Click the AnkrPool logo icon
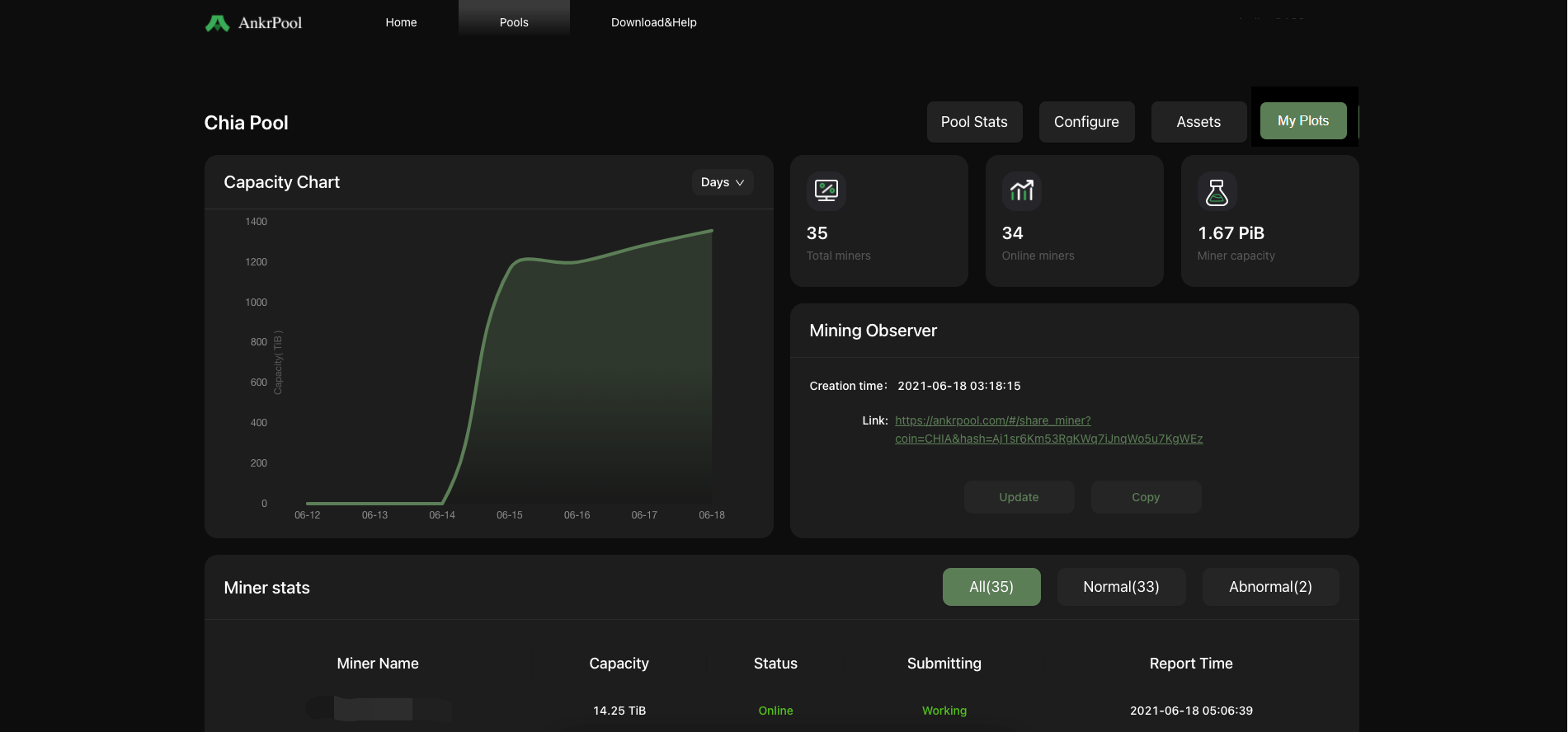The image size is (1568, 732). 217,23
